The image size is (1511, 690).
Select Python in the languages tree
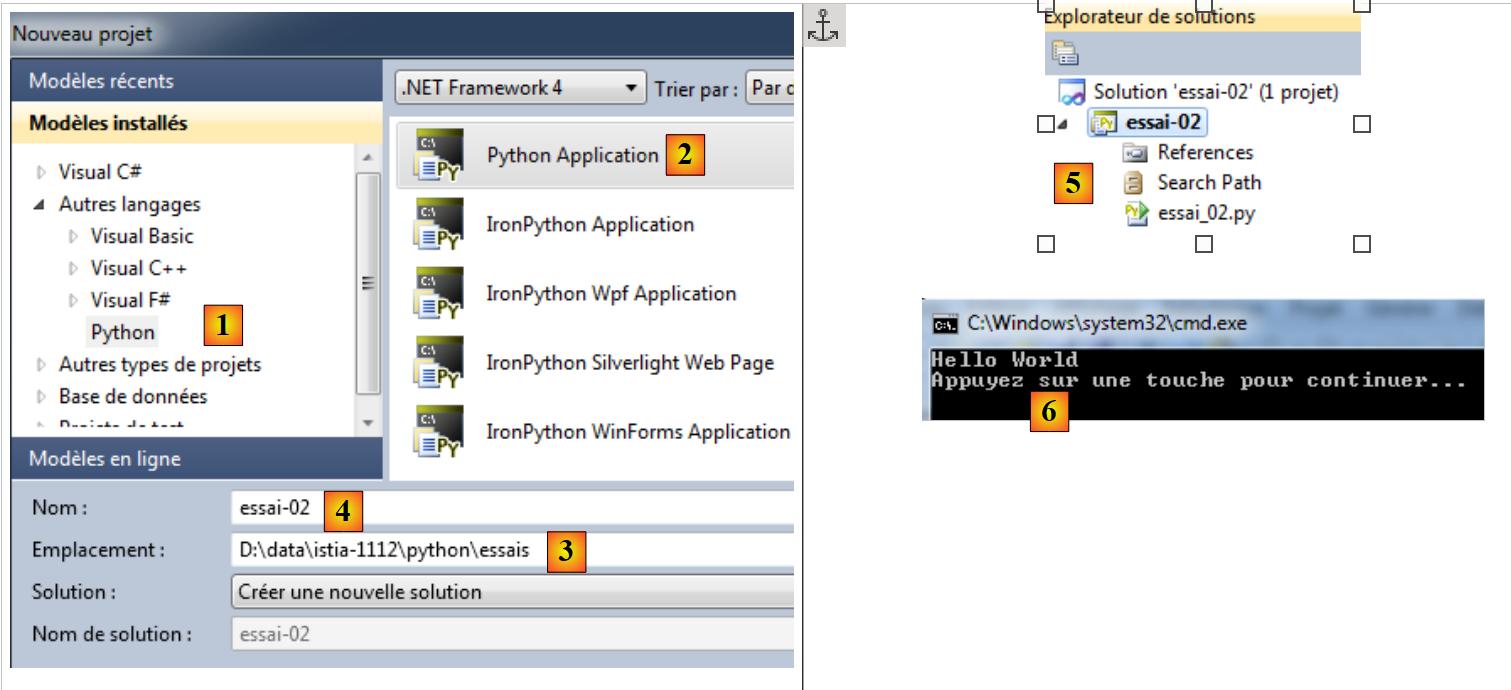click(123, 332)
